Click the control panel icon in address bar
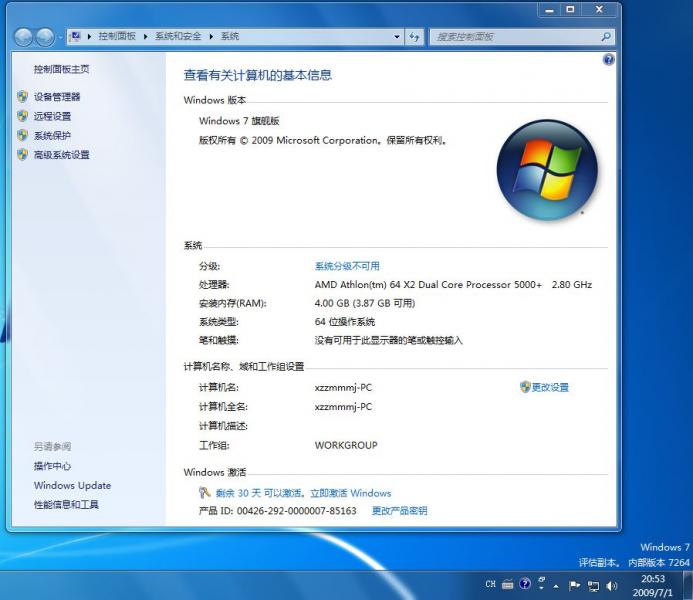The image size is (693, 600). point(76,36)
